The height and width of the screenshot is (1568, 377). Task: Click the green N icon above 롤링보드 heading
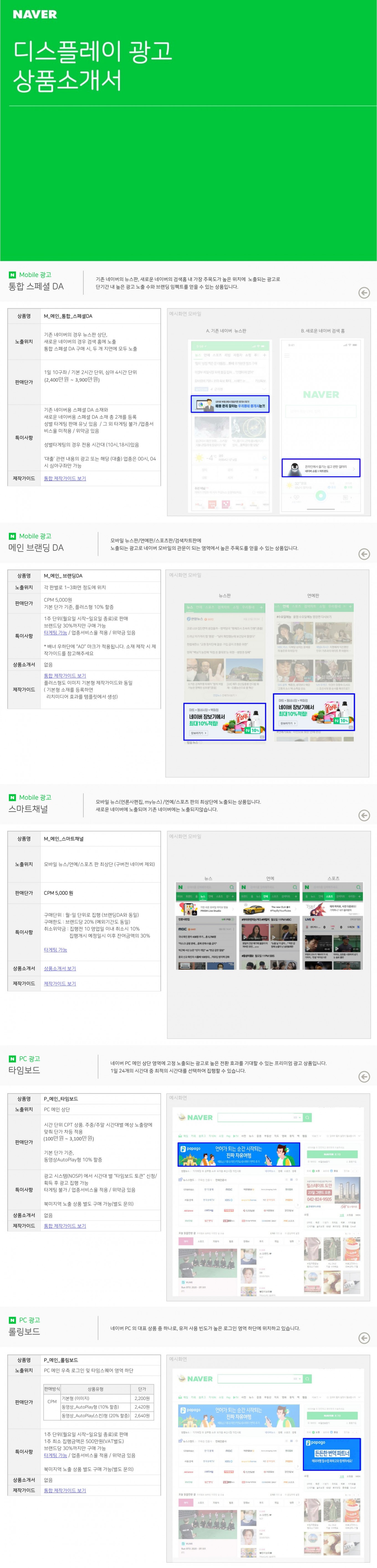(x=12, y=1320)
